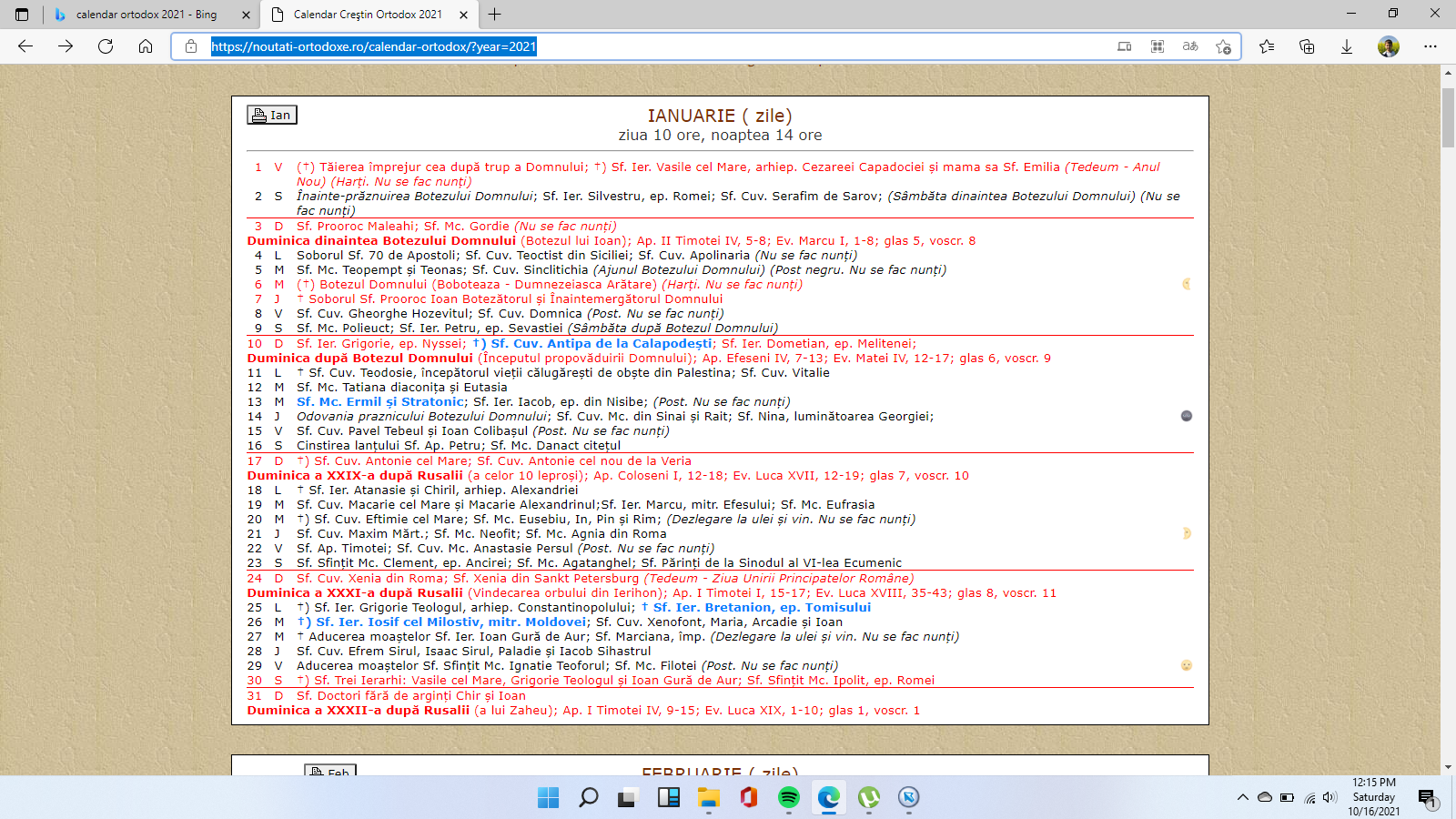Screen dimensions: 1456x819
Task: View site information lock icon
Action: tap(191, 46)
